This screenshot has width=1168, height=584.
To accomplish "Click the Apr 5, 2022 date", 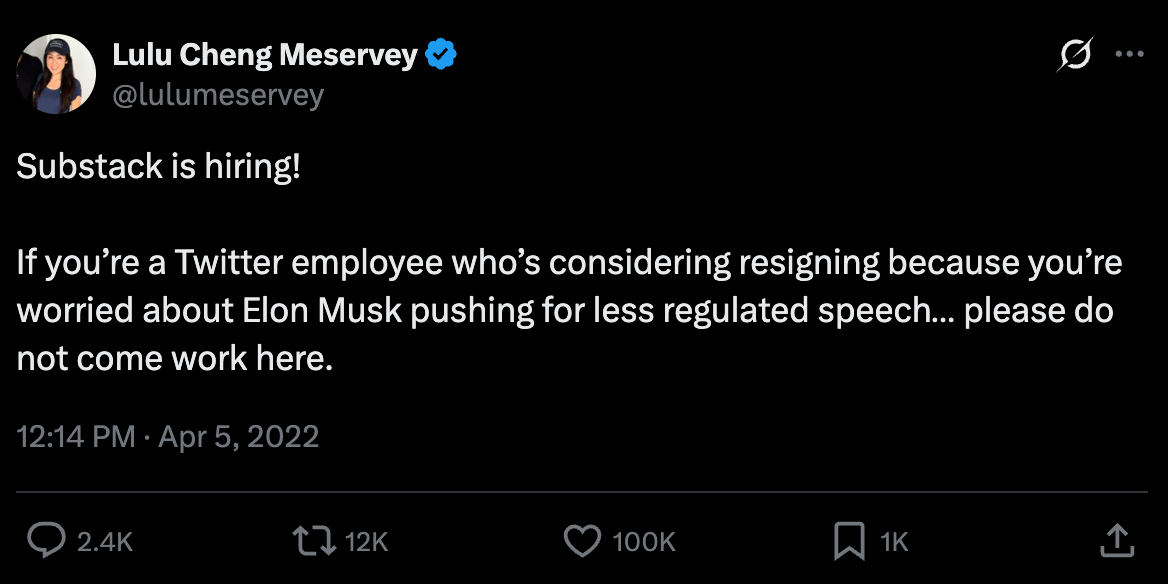I will [x=237, y=437].
